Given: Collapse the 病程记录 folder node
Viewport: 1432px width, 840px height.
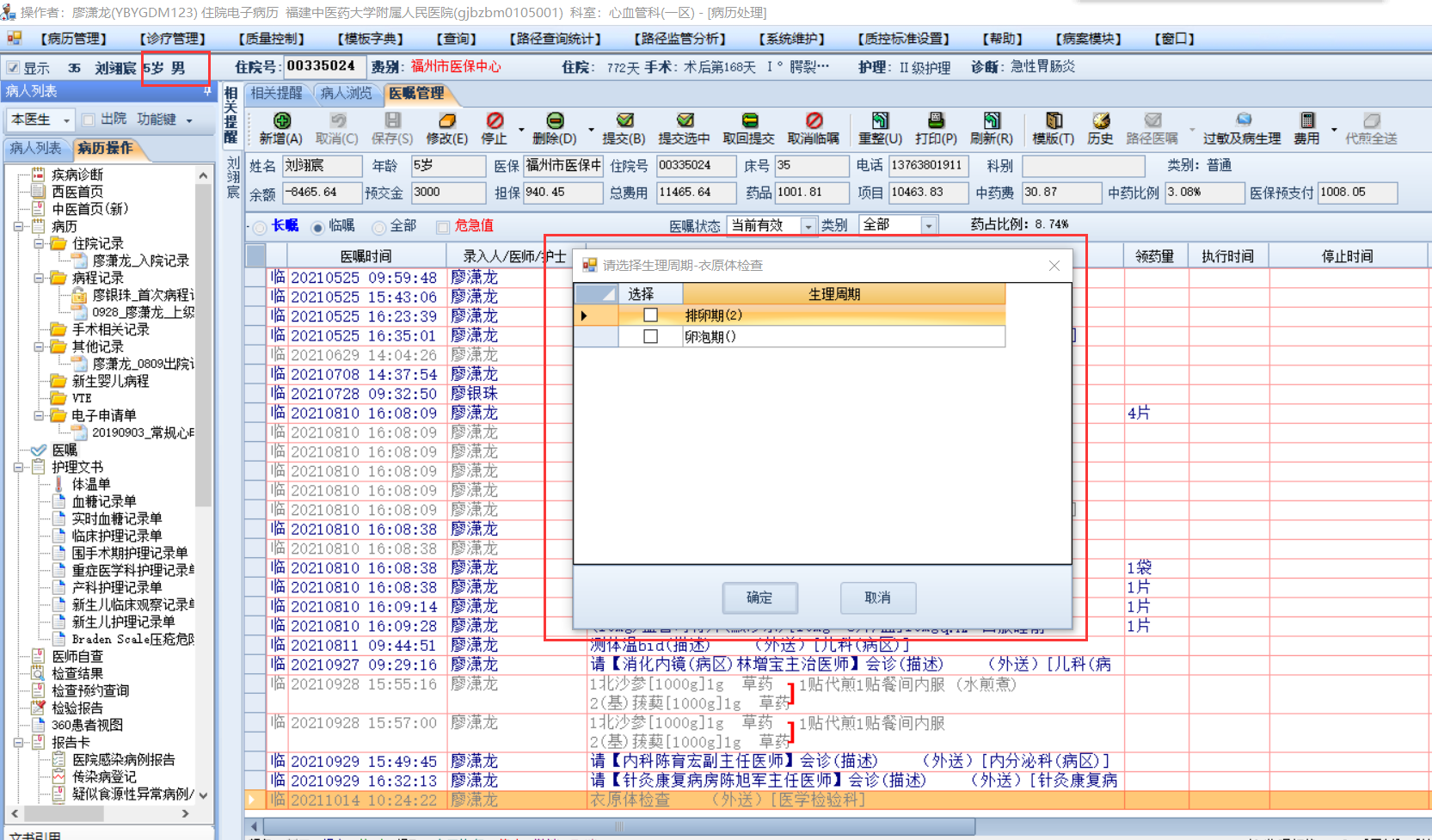Looking at the screenshot, I should tap(39, 279).
